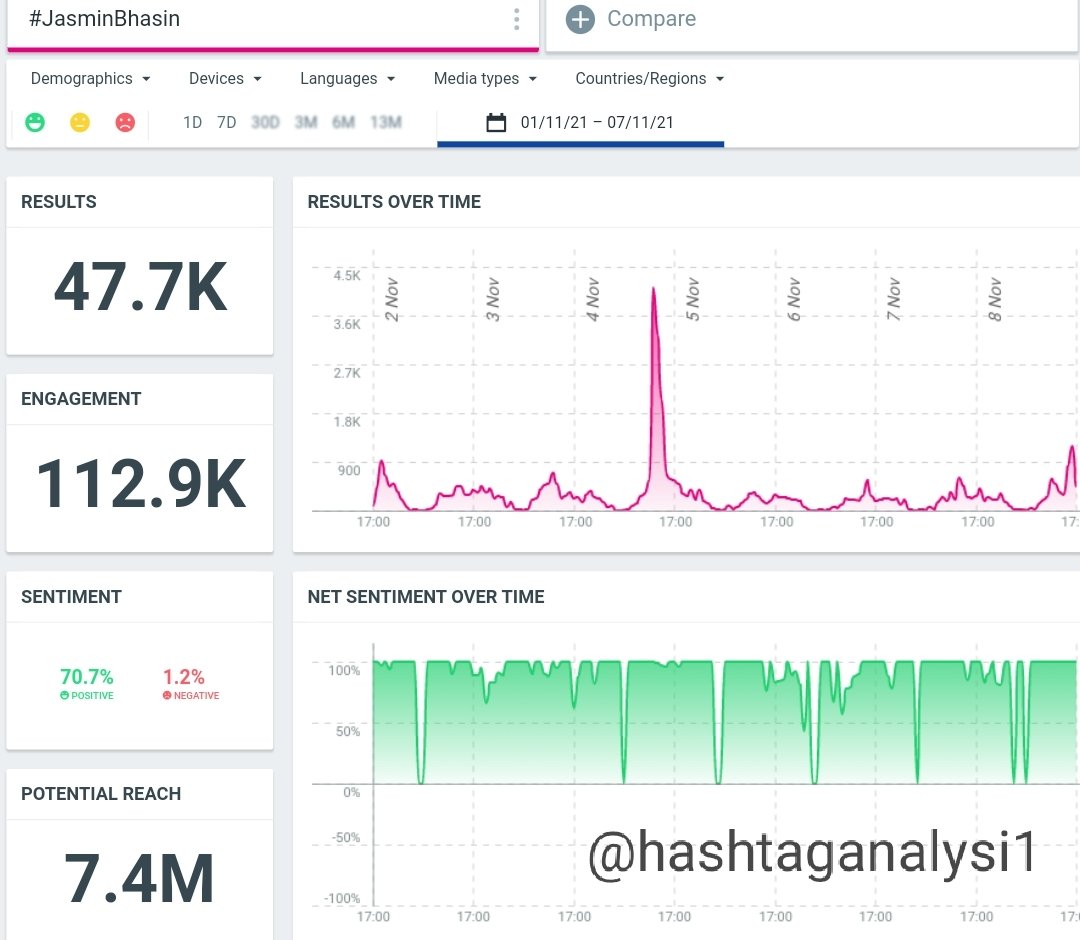Click the 47.7K results value
Screen dimensions: 1080x940
[141, 288]
